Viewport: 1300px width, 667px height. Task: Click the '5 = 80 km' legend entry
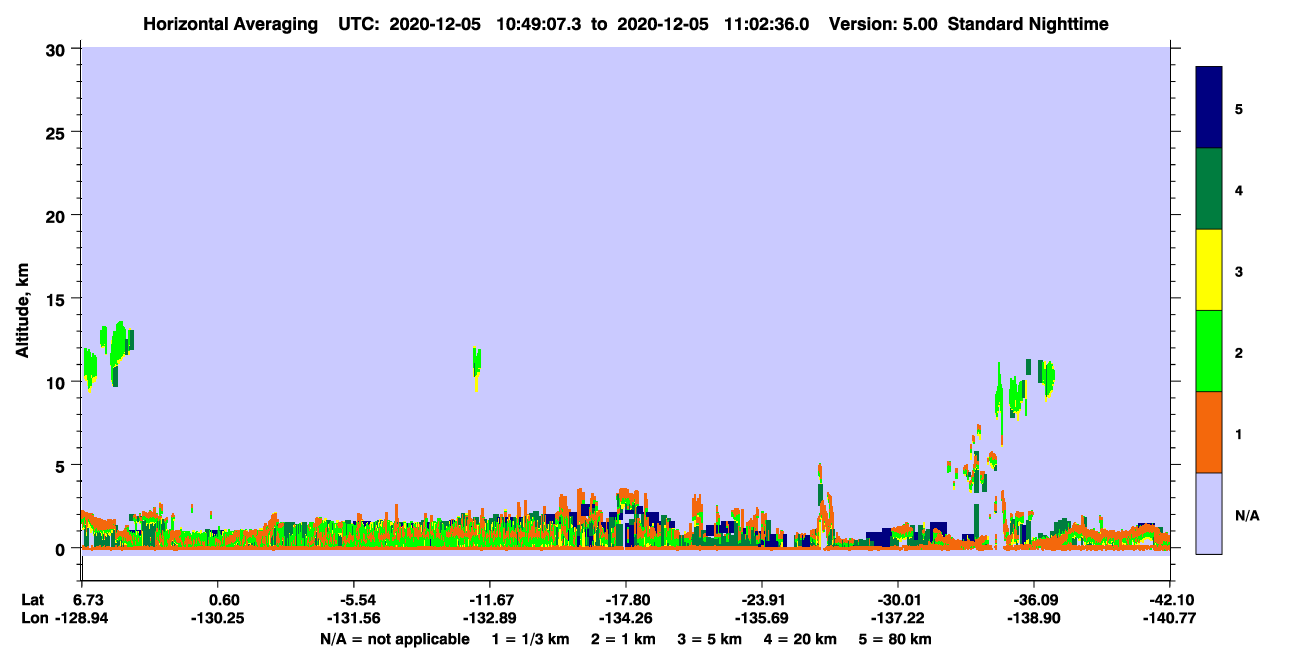coord(895,639)
